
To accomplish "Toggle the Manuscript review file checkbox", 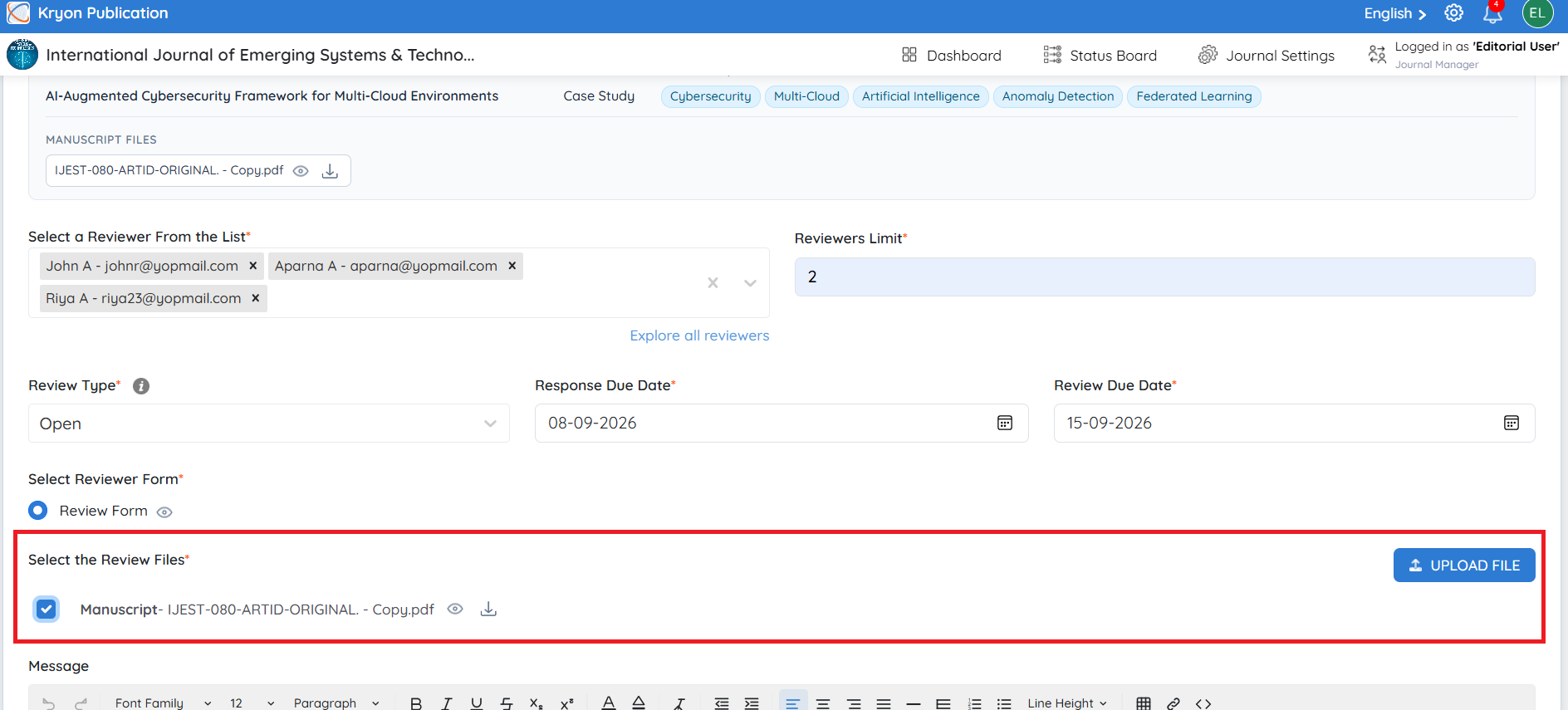I will coord(47,610).
